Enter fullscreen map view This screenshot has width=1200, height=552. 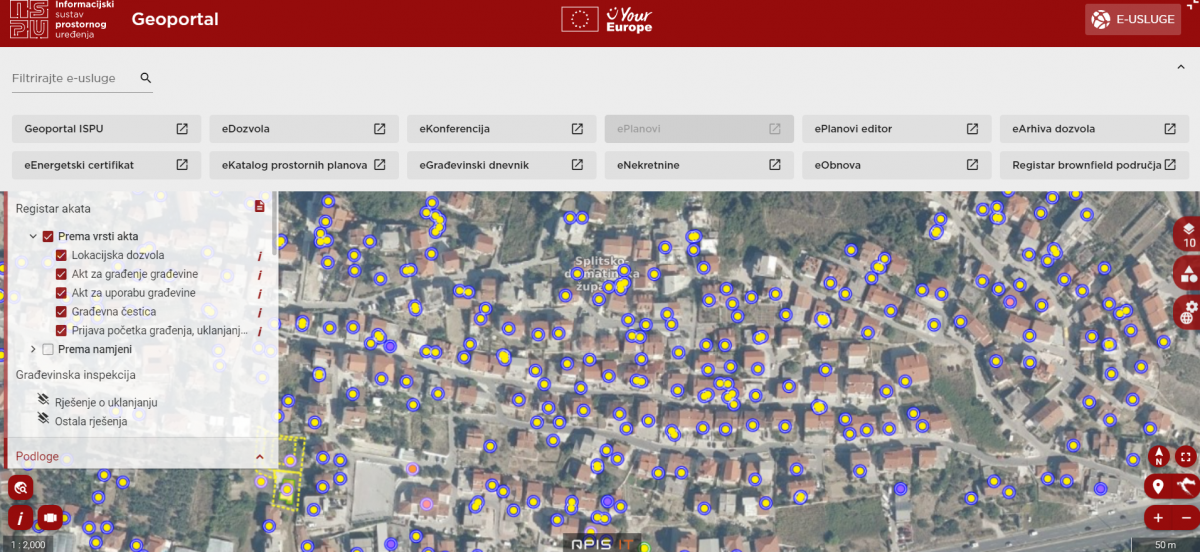[x=1186, y=457]
